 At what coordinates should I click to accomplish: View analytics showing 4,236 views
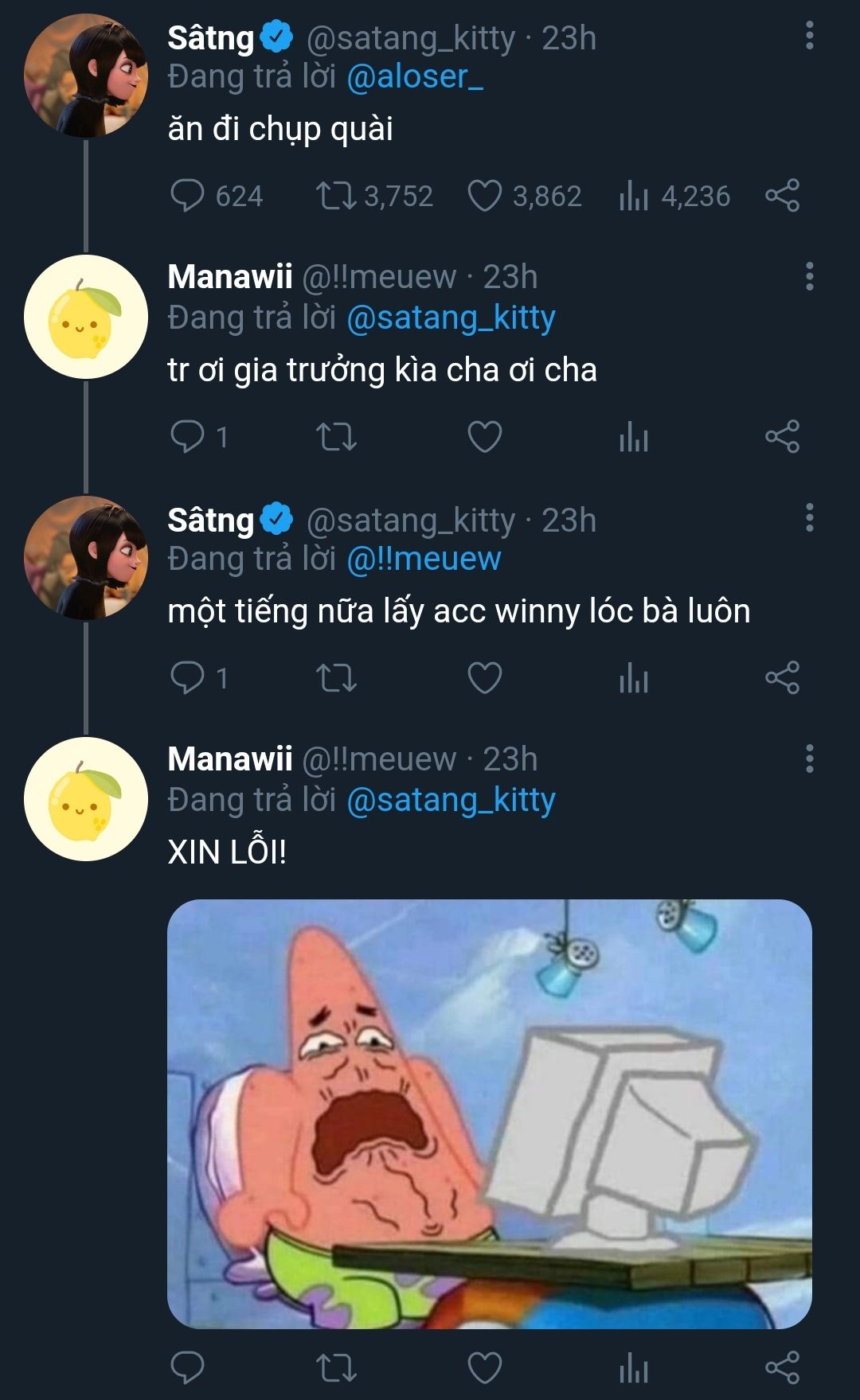tap(634, 196)
